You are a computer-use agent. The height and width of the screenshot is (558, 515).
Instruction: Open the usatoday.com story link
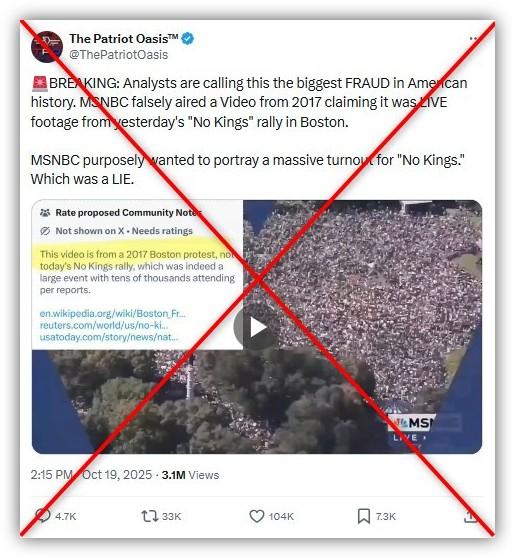point(109,337)
